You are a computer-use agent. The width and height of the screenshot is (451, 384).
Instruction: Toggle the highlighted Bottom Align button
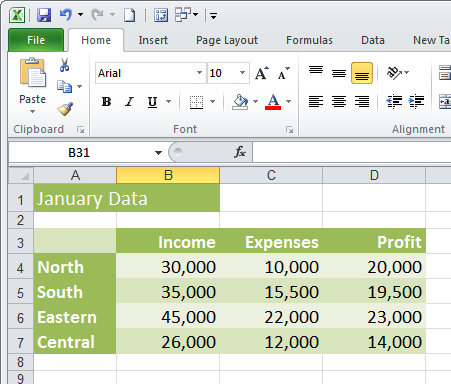[362, 73]
